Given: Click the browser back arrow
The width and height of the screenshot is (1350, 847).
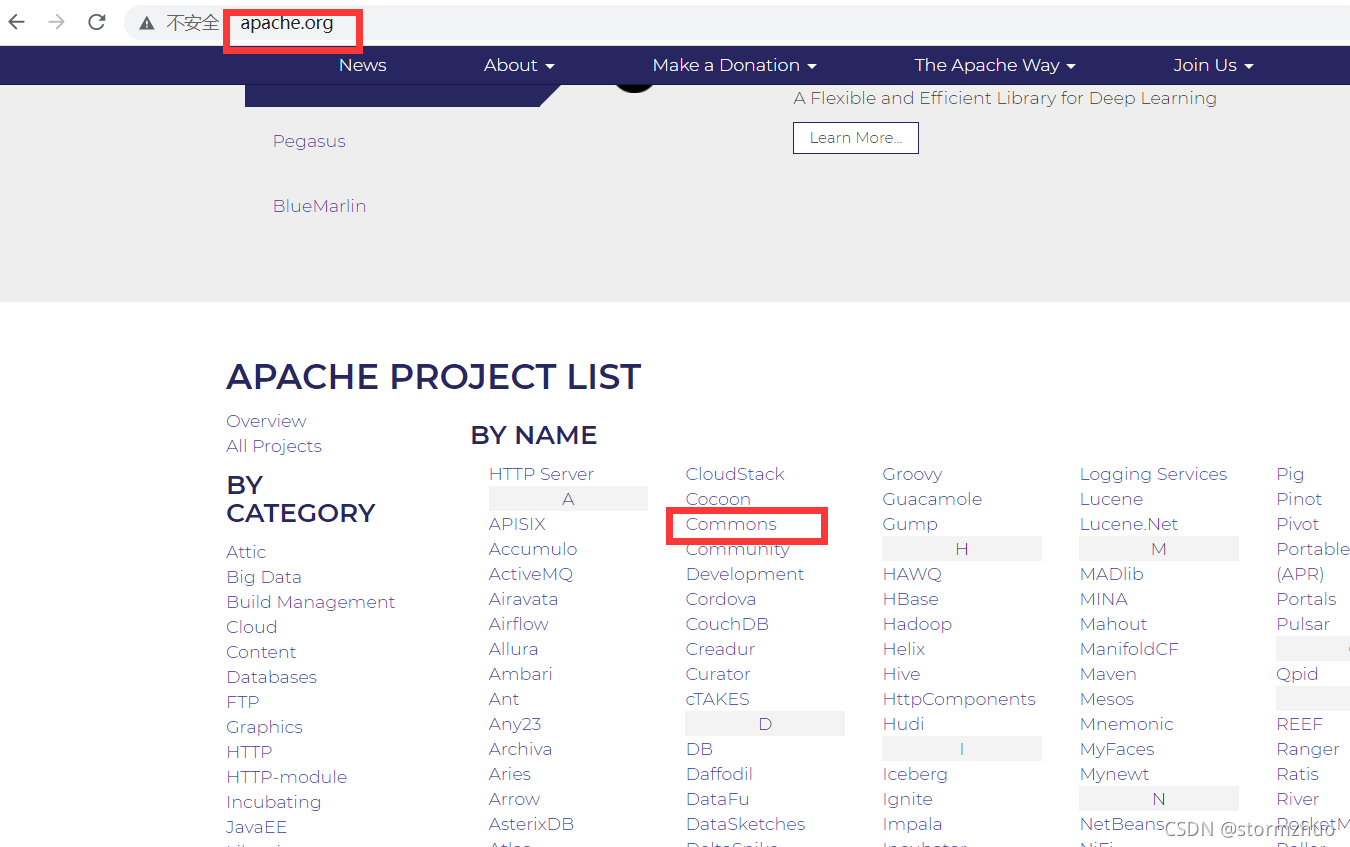Looking at the screenshot, I should [x=17, y=22].
